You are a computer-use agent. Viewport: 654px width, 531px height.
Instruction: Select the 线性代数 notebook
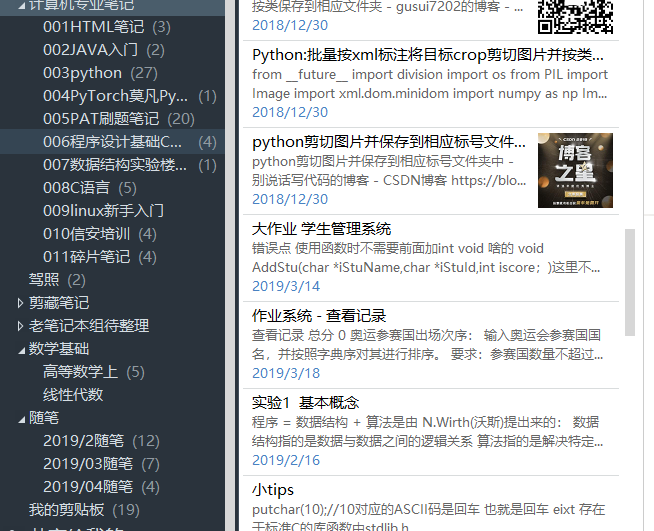click(73, 395)
